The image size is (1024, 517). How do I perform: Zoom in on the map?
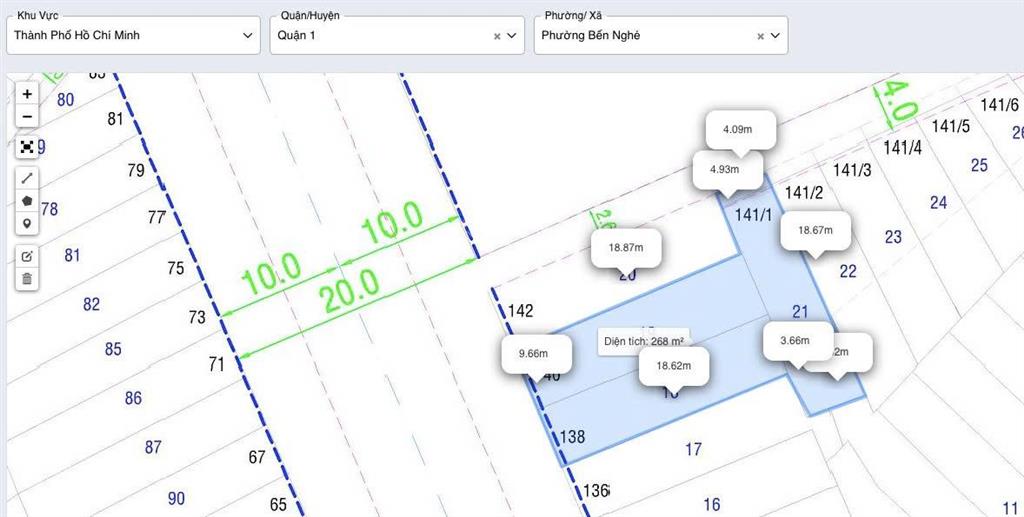pos(27,93)
